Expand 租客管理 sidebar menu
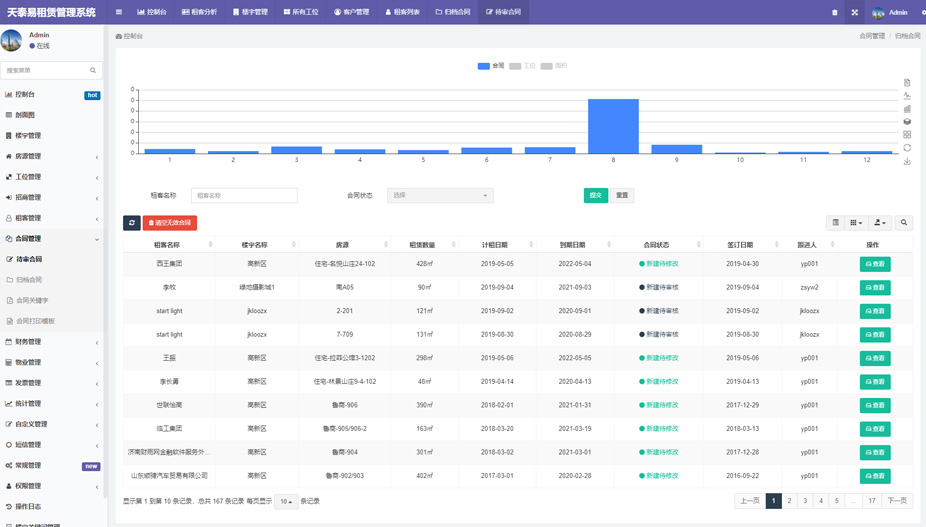926x527 pixels. coord(52,218)
